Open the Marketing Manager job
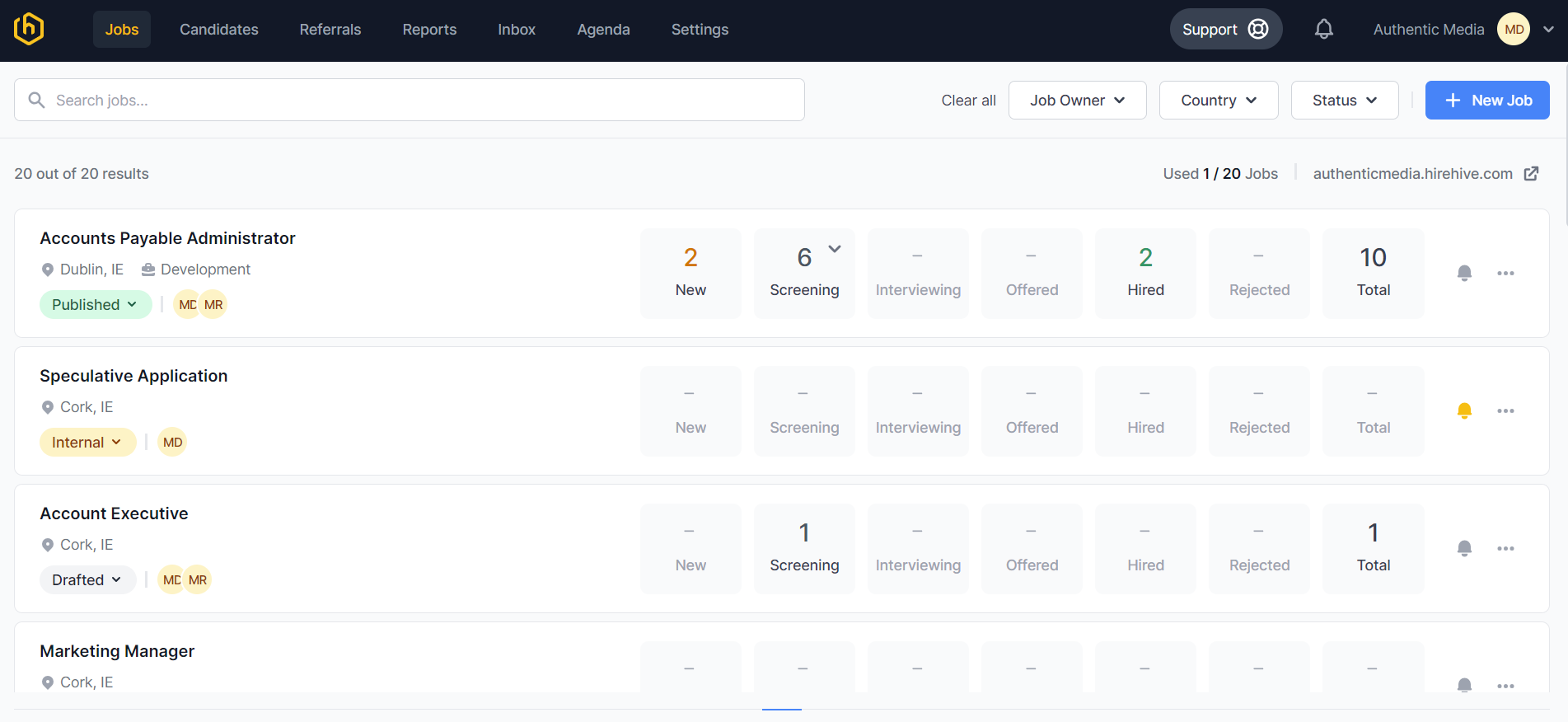Screen dimensions: 1568x722 point(117,651)
